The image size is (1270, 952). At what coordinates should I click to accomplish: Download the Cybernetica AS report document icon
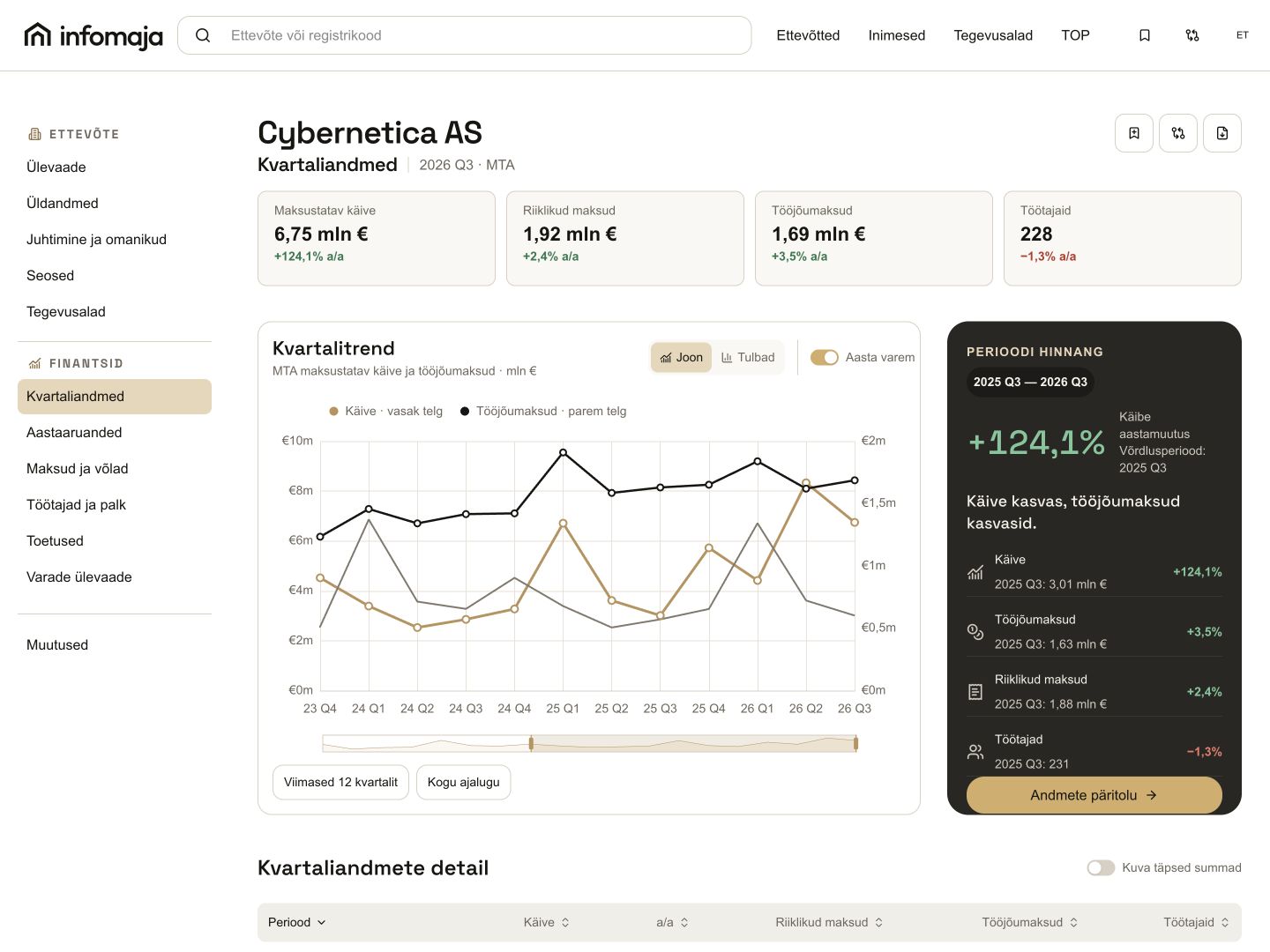pyautogui.click(x=1222, y=133)
